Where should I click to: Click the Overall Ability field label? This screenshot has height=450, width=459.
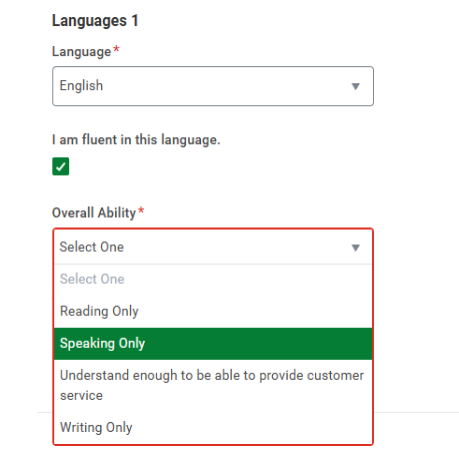click(94, 213)
